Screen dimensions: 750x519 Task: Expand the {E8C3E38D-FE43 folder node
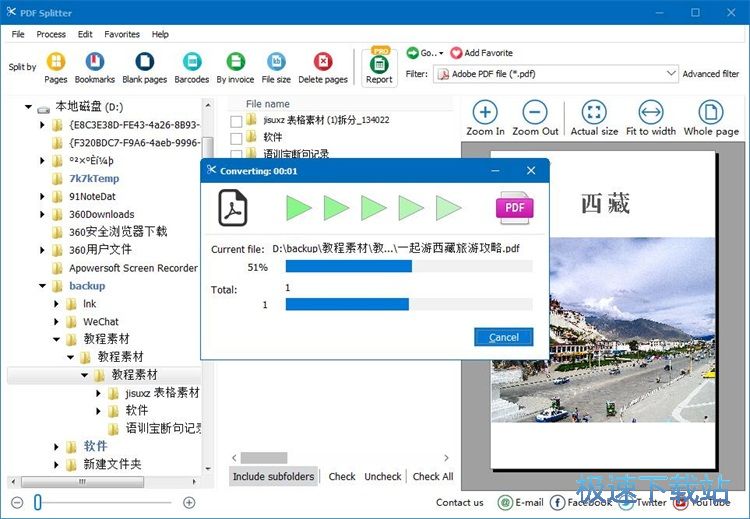[42, 125]
